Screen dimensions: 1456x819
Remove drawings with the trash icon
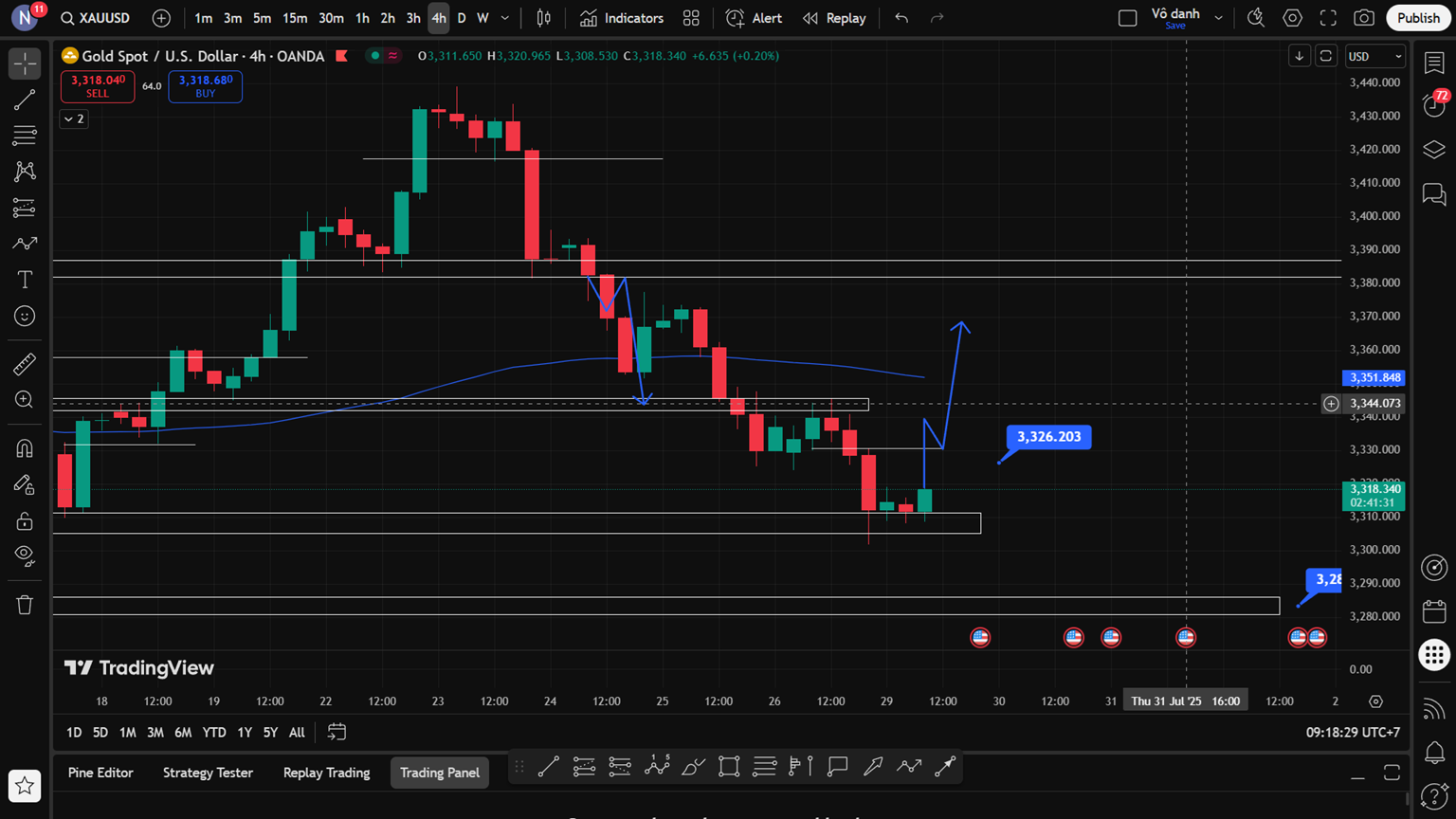25,605
